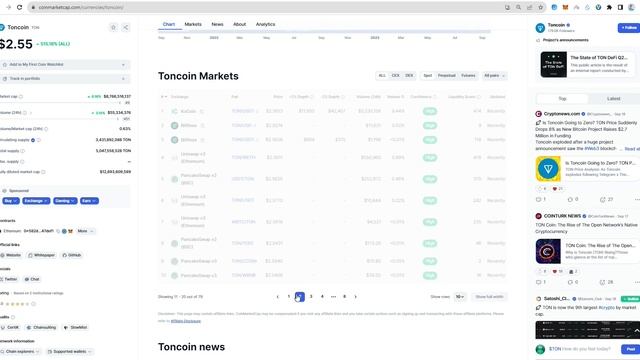Click info icon next to Volume/Market cap
The image size is (640, 360).
(x=46, y=129)
